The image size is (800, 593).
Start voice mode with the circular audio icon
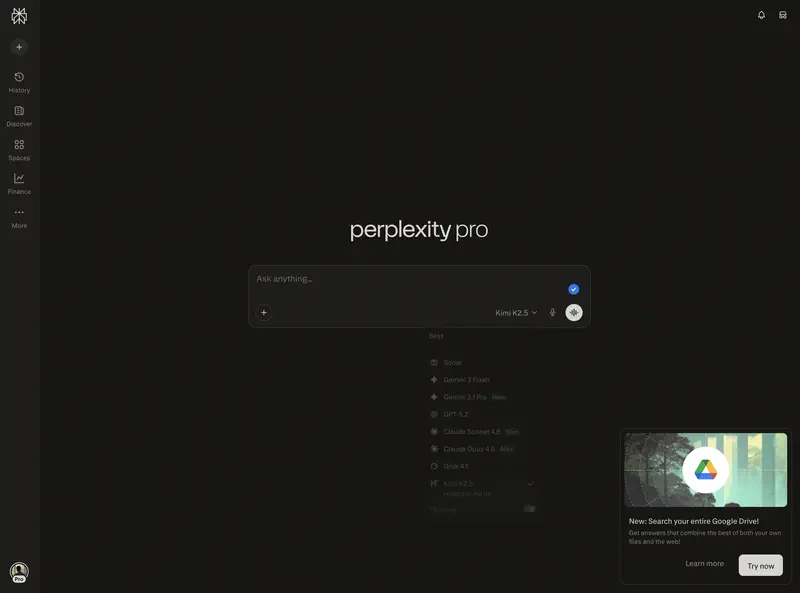tap(574, 313)
